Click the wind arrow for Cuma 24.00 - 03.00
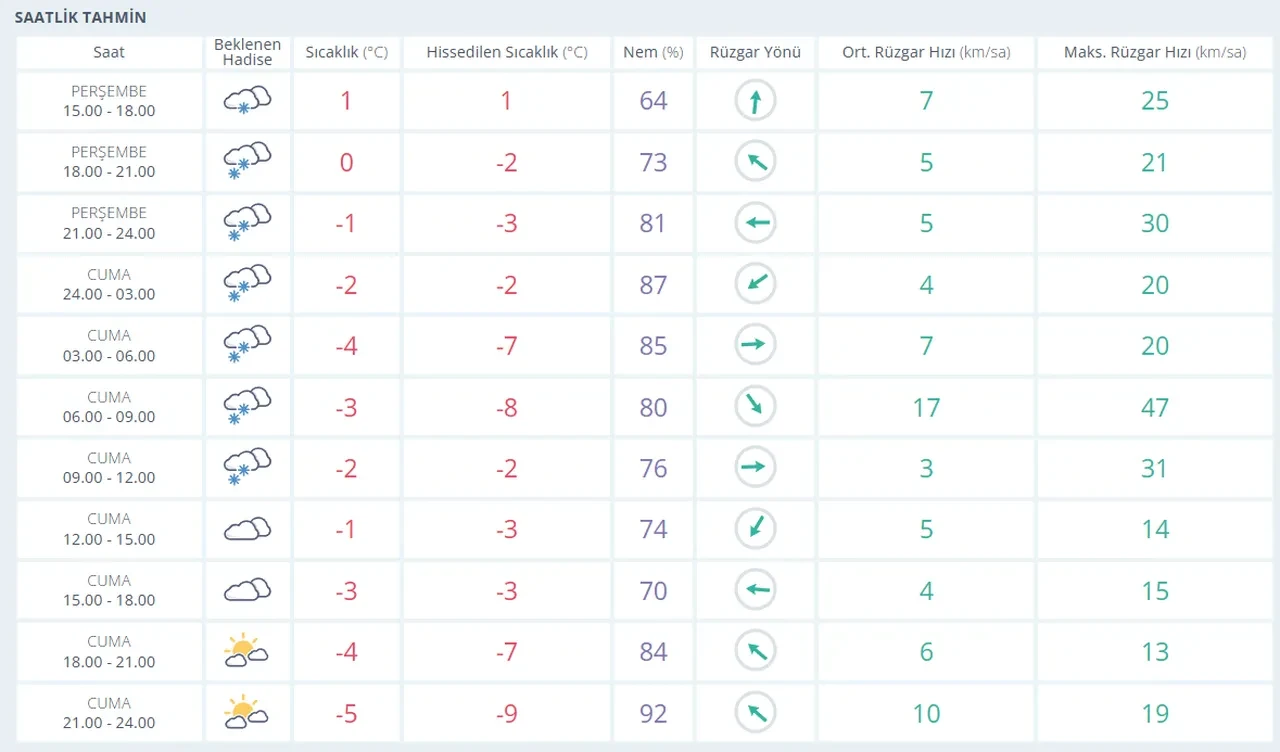The width and height of the screenshot is (1280, 752). point(755,284)
